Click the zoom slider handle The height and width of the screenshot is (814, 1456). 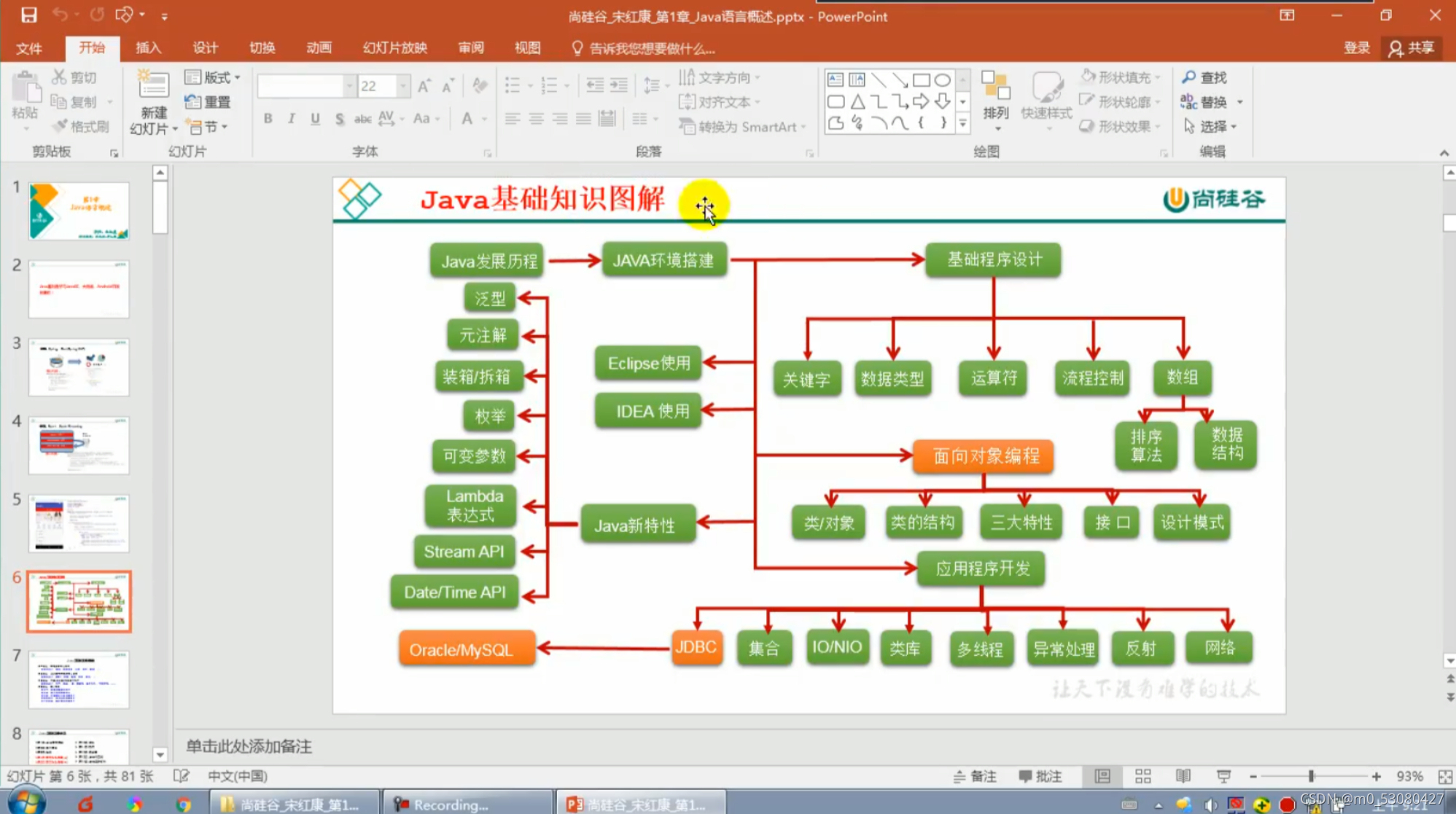tap(1311, 776)
